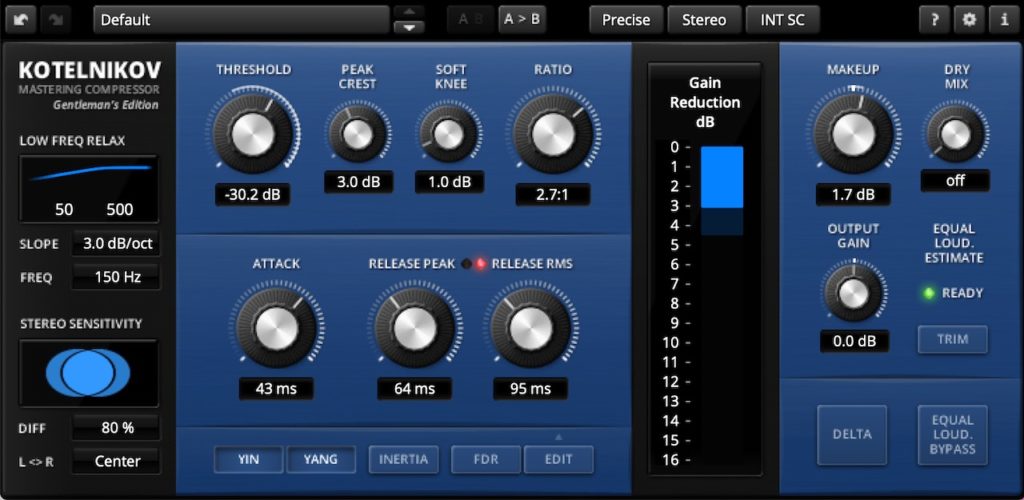Toggle the EQUAL LOUD. BYPASS button
Image resolution: width=1024 pixels, height=500 pixels.
pos(953,435)
